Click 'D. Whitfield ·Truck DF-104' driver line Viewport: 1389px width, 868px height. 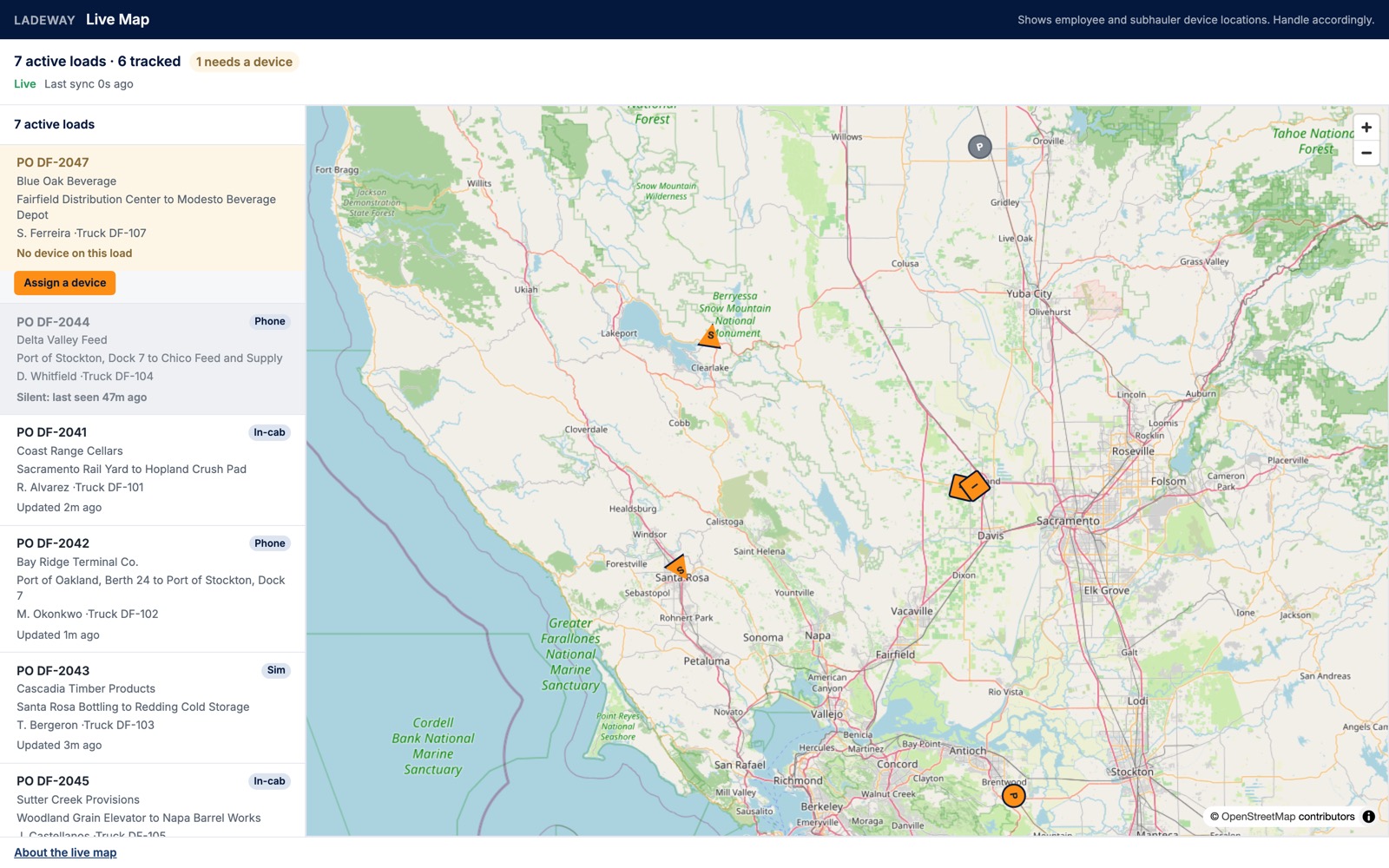coord(85,377)
